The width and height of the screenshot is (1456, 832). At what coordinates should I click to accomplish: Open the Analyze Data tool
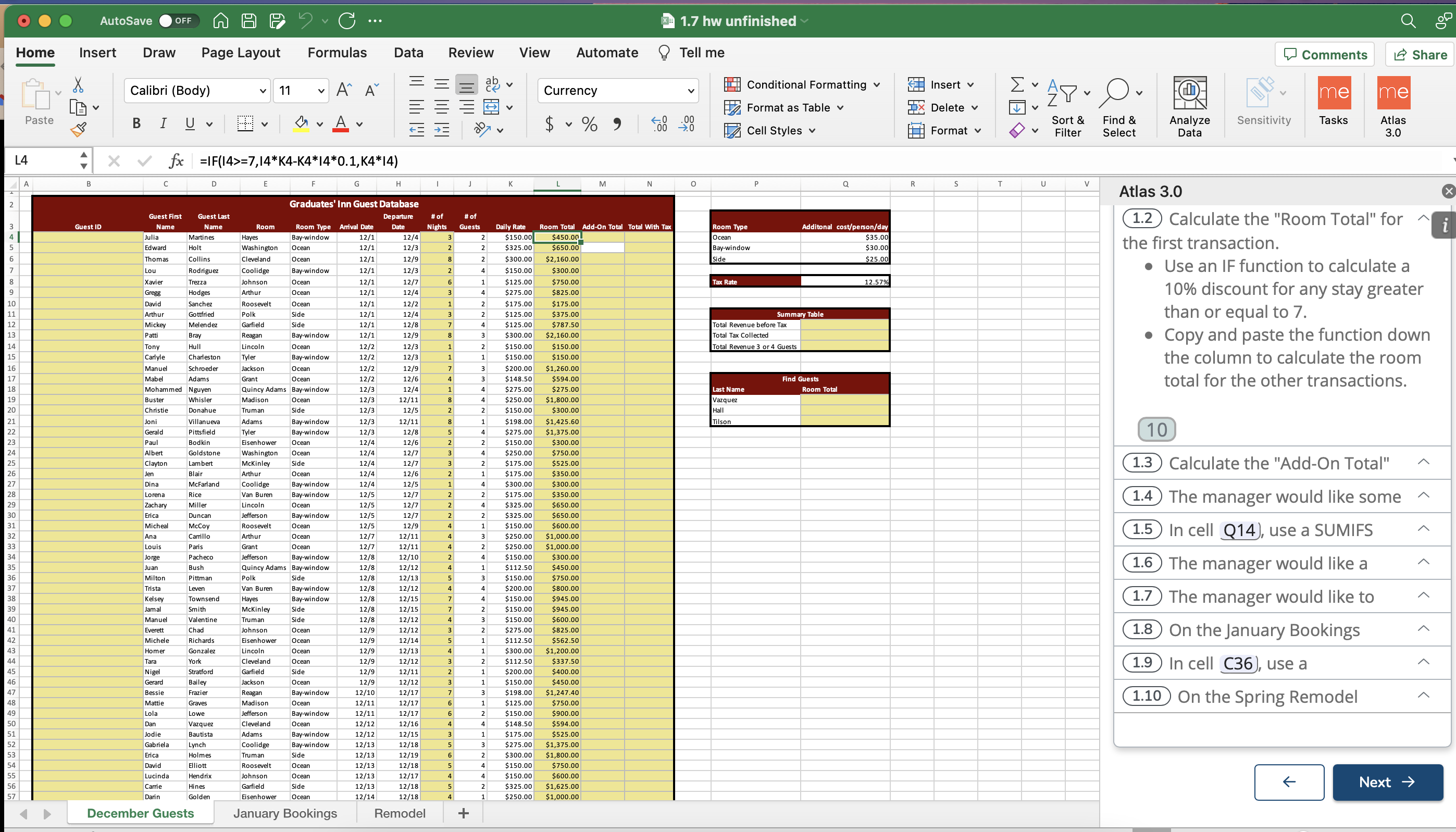click(1189, 107)
